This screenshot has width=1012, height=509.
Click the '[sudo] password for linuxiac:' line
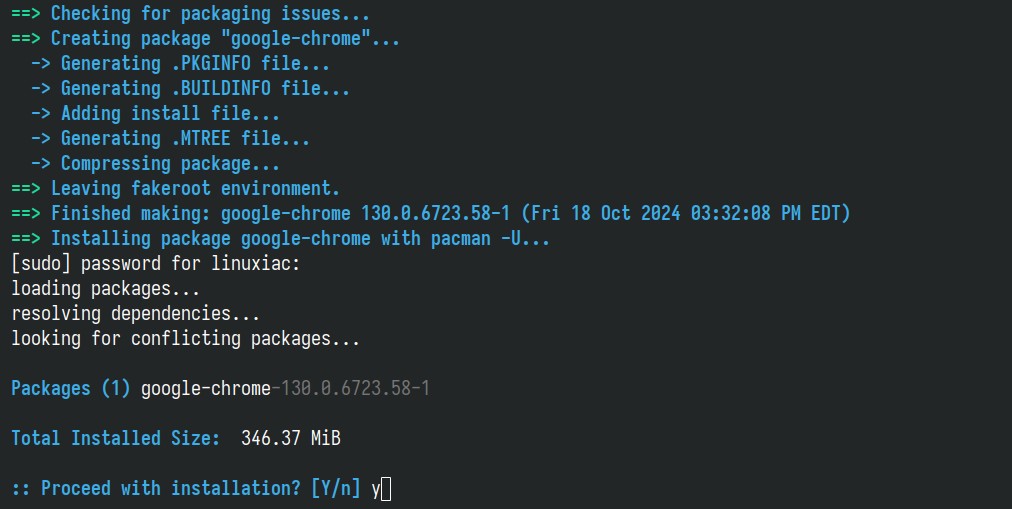pos(156,263)
